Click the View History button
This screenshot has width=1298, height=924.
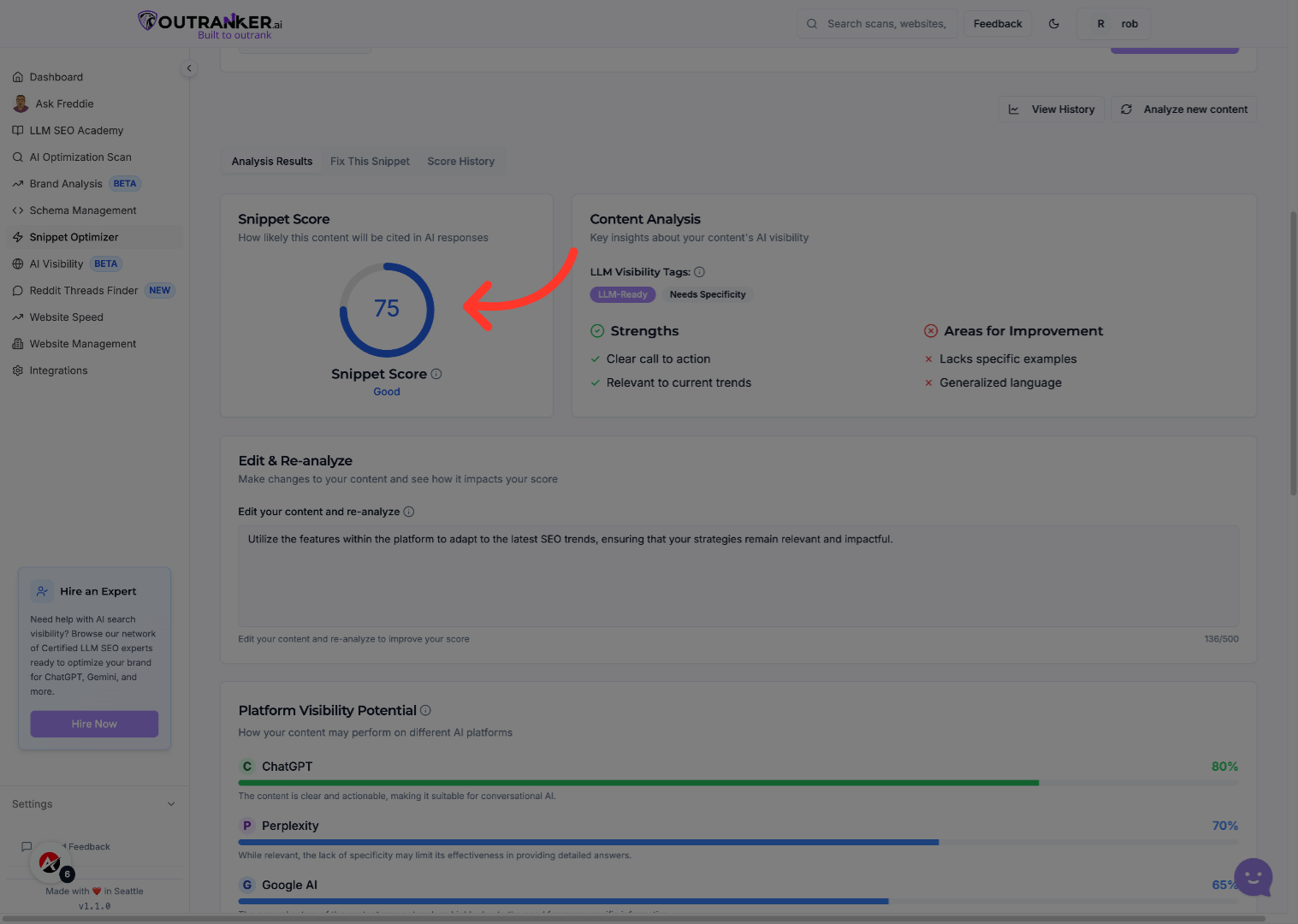[x=1052, y=110]
